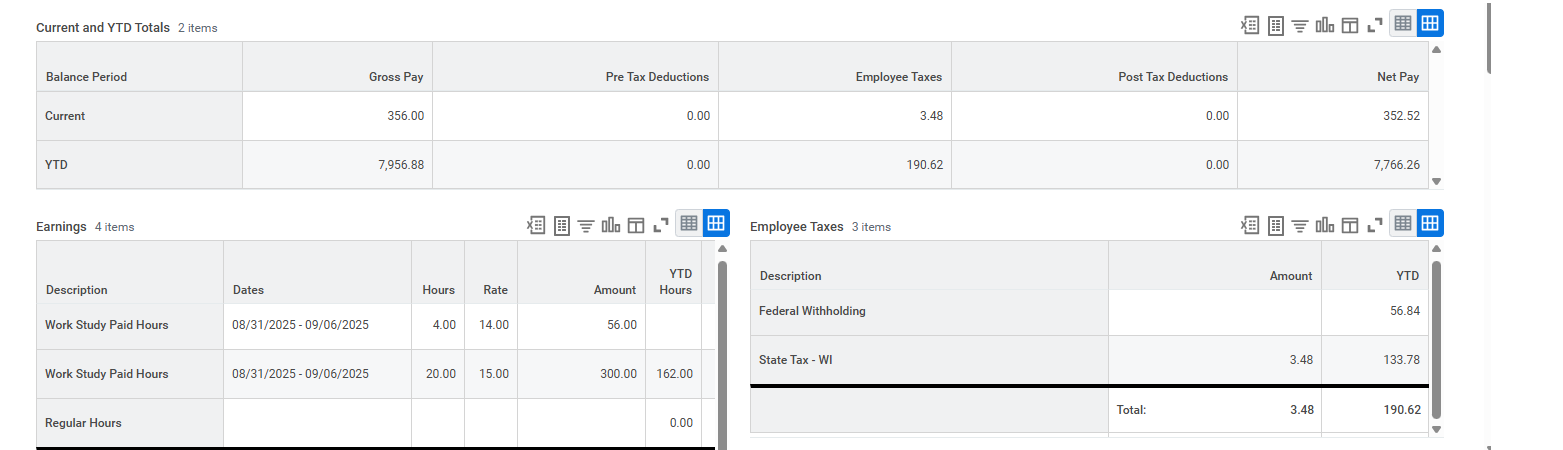Click current net pay value 352.52
1563x450 pixels.
click(1400, 116)
